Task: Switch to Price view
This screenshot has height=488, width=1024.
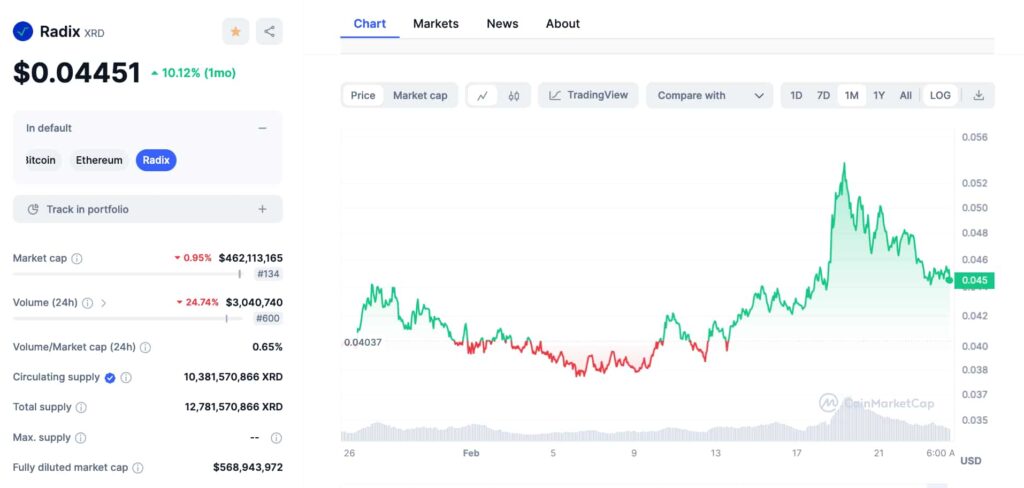Action: pos(363,95)
